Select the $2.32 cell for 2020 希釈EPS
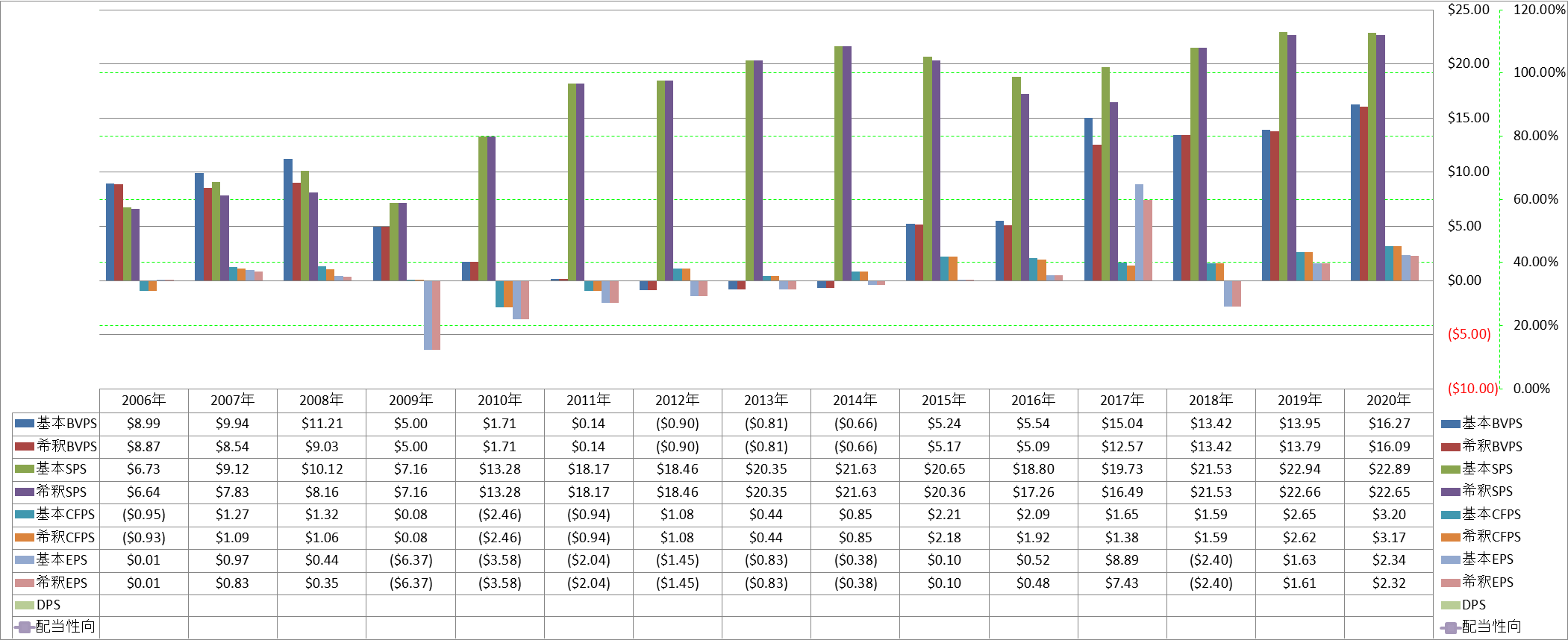The image size is (1568, 640). (x=1389, y=583)
